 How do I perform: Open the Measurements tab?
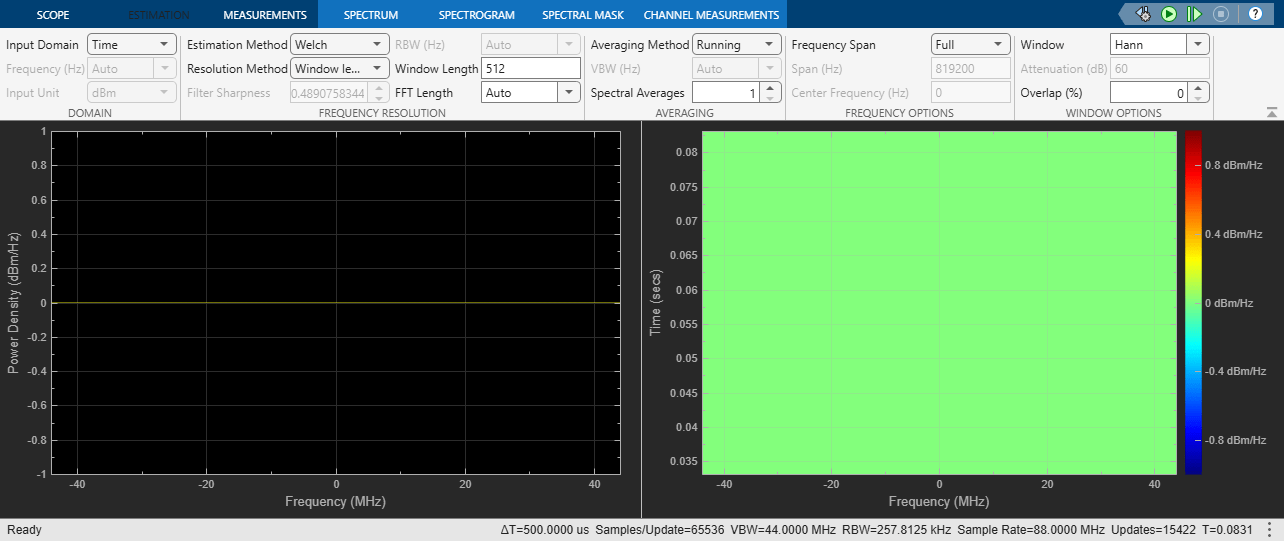265,15
